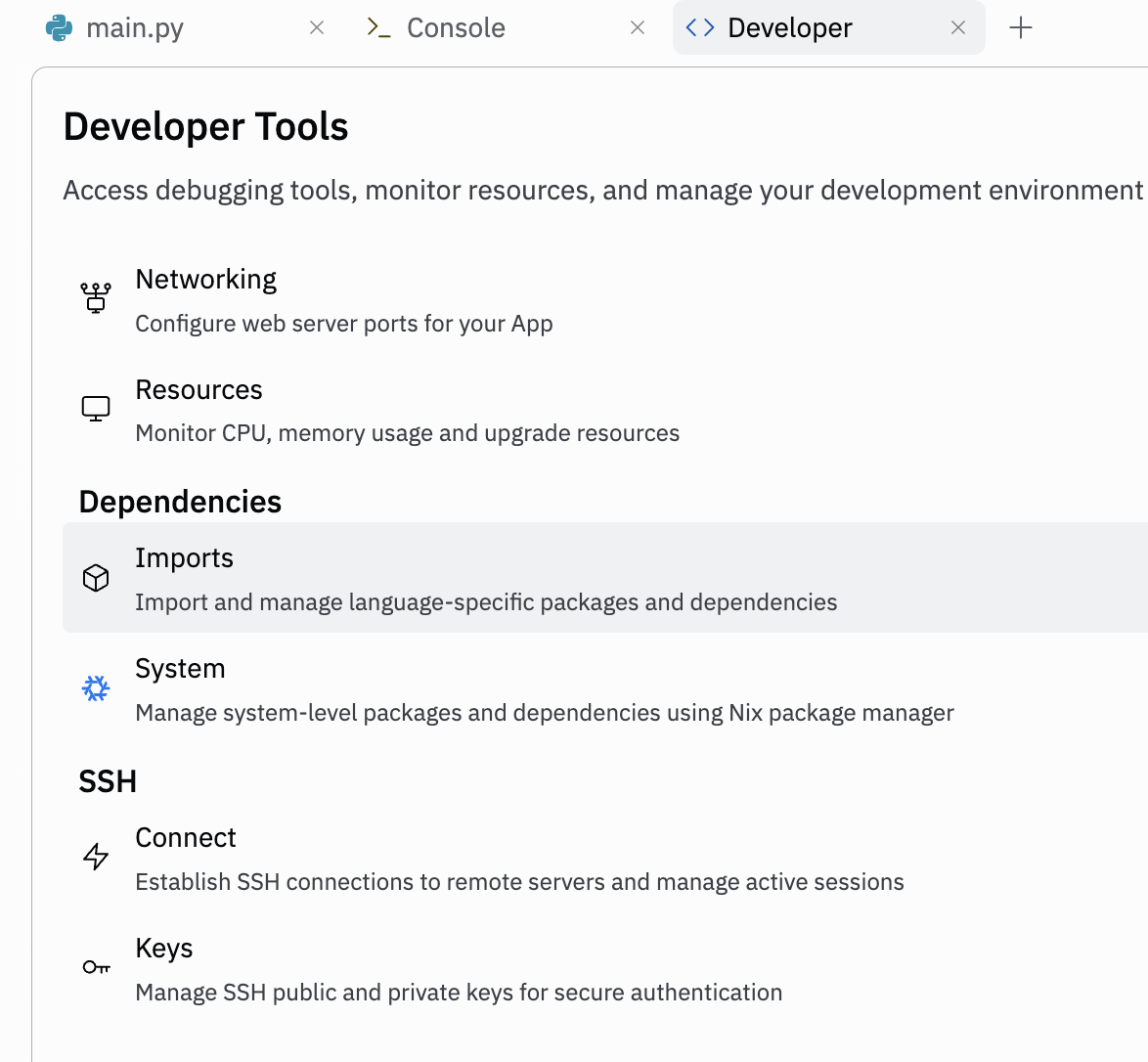Click the SSH Connect lightning icon
The height and width of the screenshot is (1062, 1148).
(x=96, y=858)
